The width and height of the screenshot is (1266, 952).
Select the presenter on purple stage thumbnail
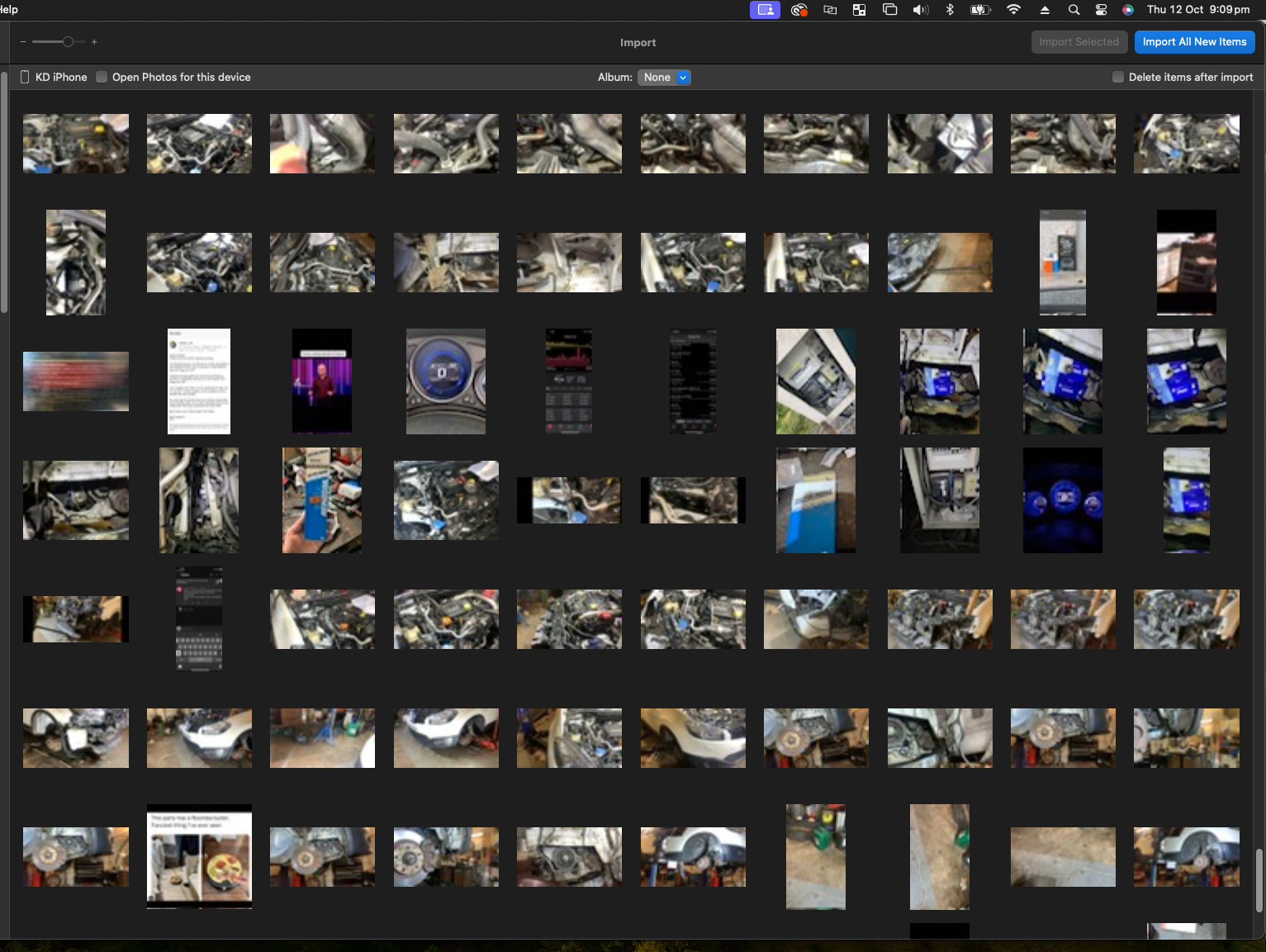tap(322, 381)
